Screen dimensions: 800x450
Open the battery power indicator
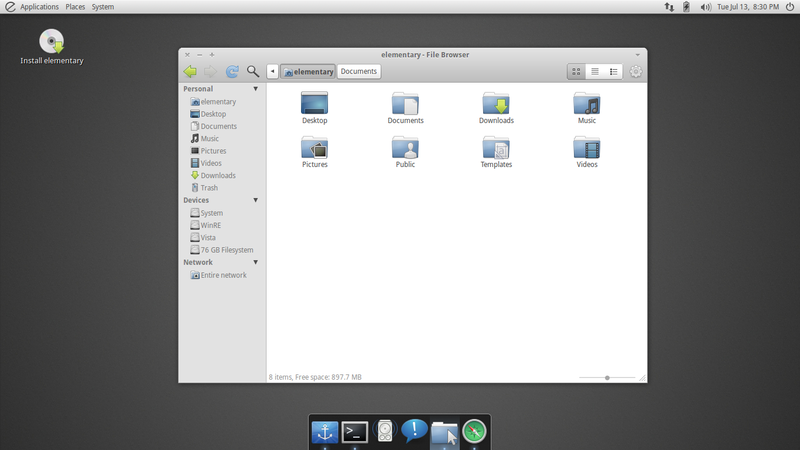[x=686, y=7]
